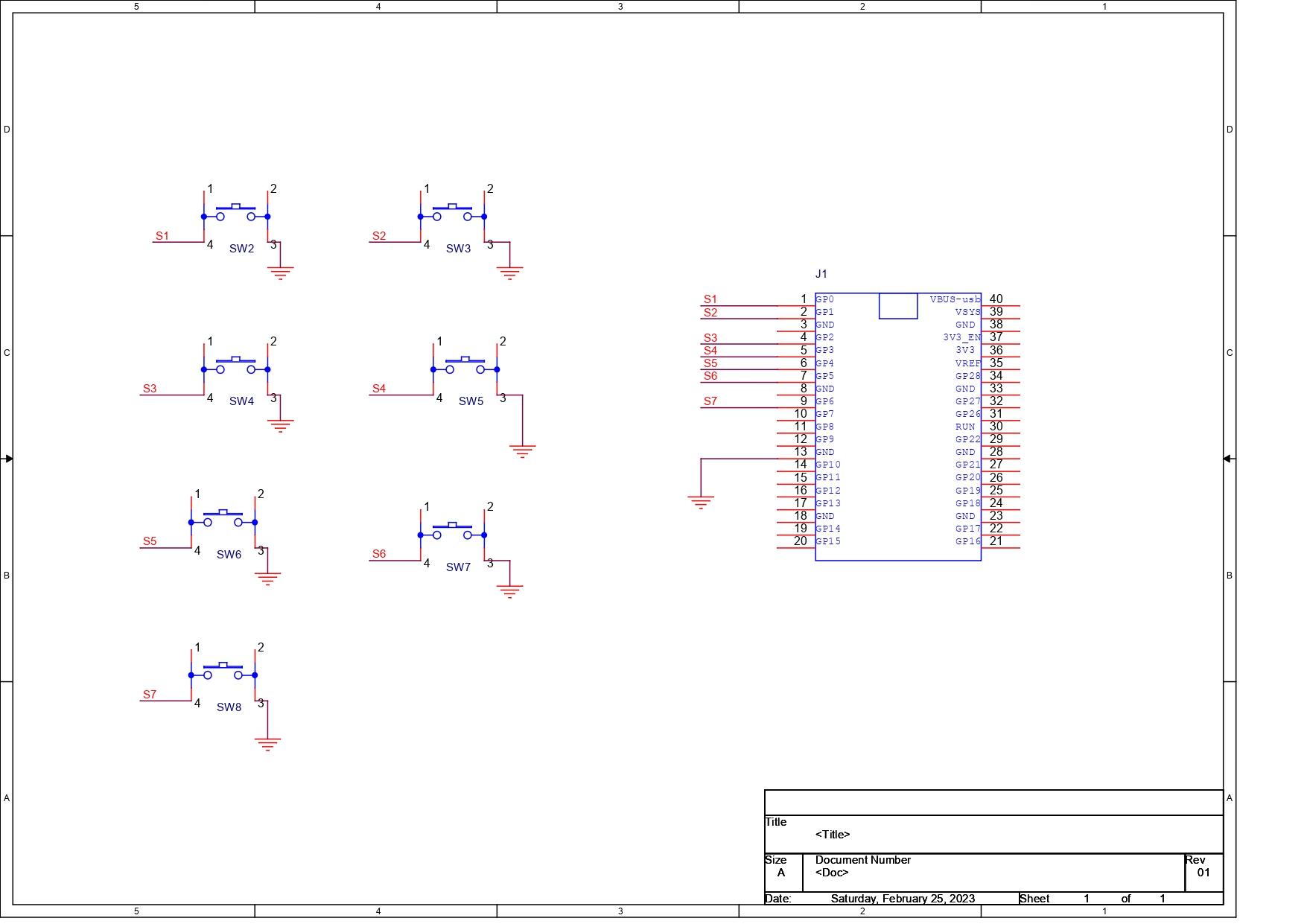Viewport: 1307px width, 924px height.
Task: Click the GP0 pin name on J1
Action: [x=825, y=299]
